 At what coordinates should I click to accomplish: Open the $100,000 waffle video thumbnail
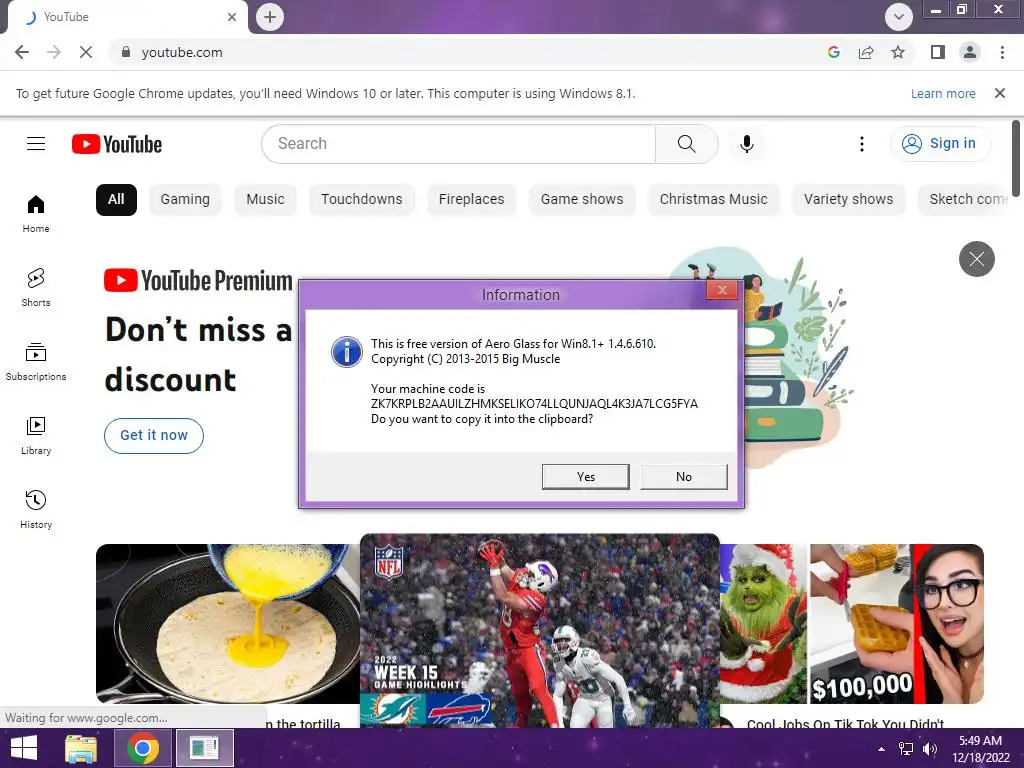[852, 624]
